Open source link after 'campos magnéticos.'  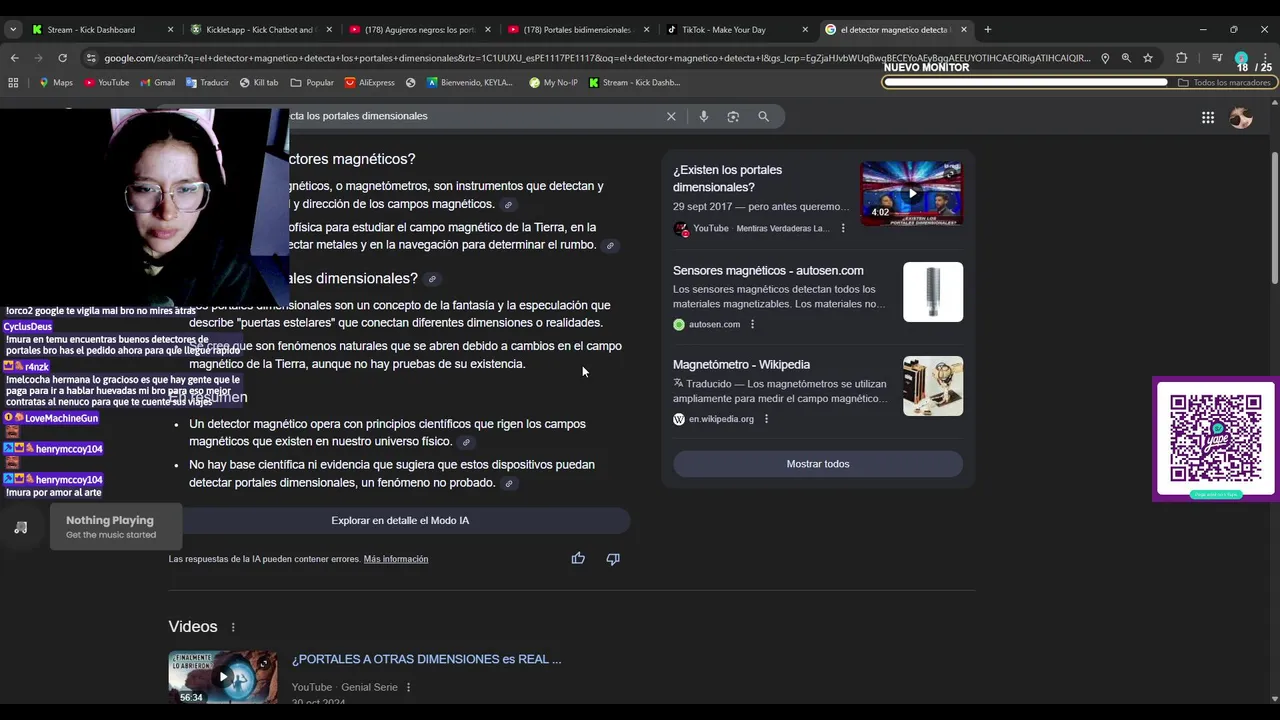[x=508, y=205]
